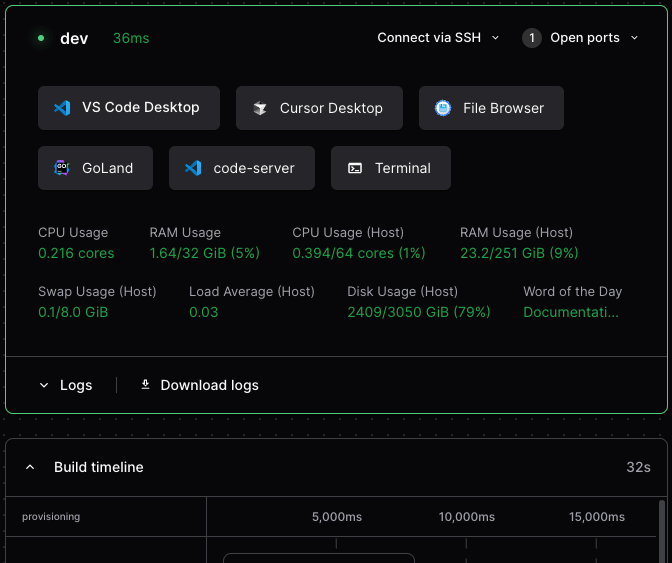Launch GoLand from the apps row

click(96, 168)
